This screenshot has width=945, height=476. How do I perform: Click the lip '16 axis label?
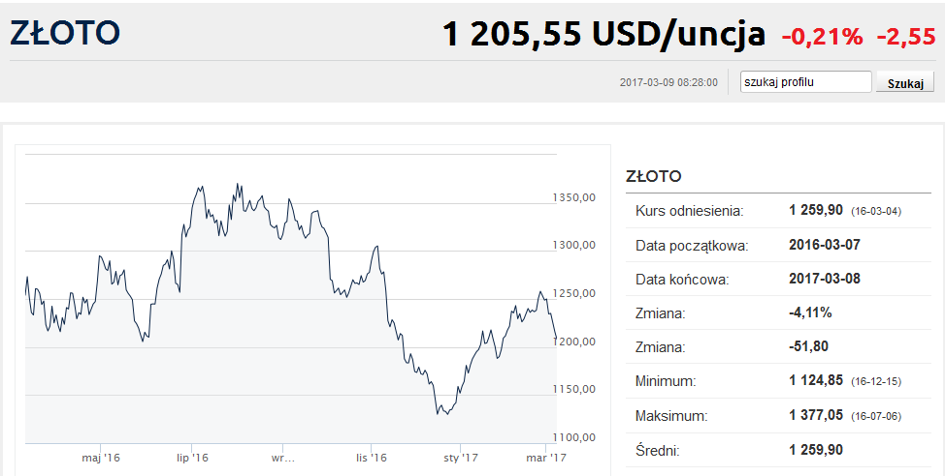click(192, 458)
